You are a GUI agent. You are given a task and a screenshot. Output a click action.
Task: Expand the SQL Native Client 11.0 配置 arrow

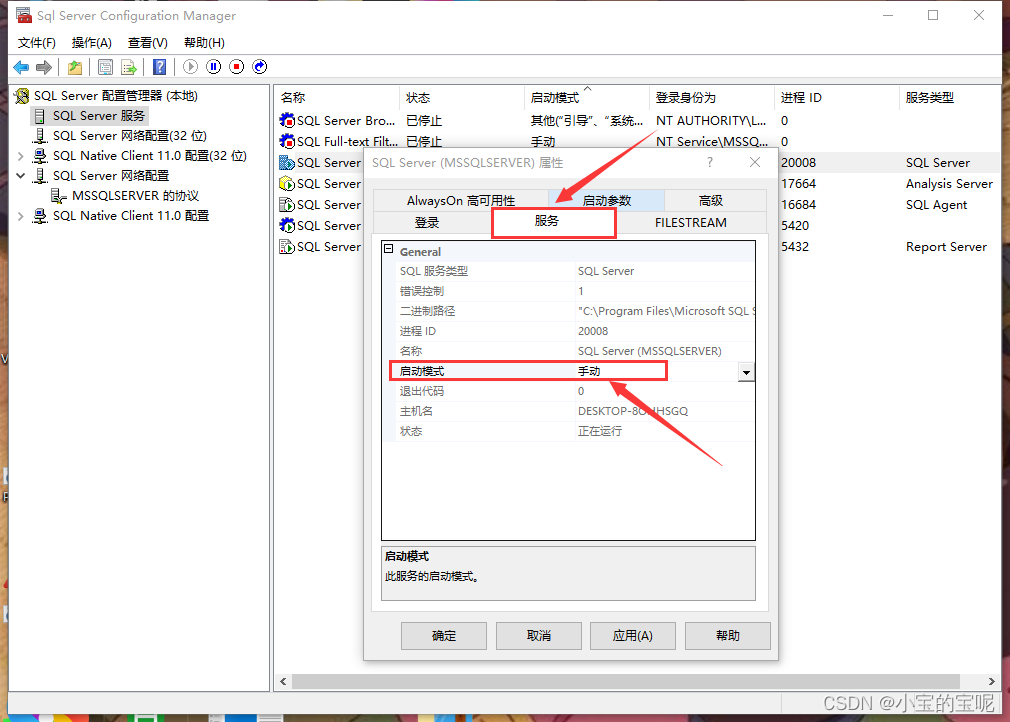pos(21,216)
